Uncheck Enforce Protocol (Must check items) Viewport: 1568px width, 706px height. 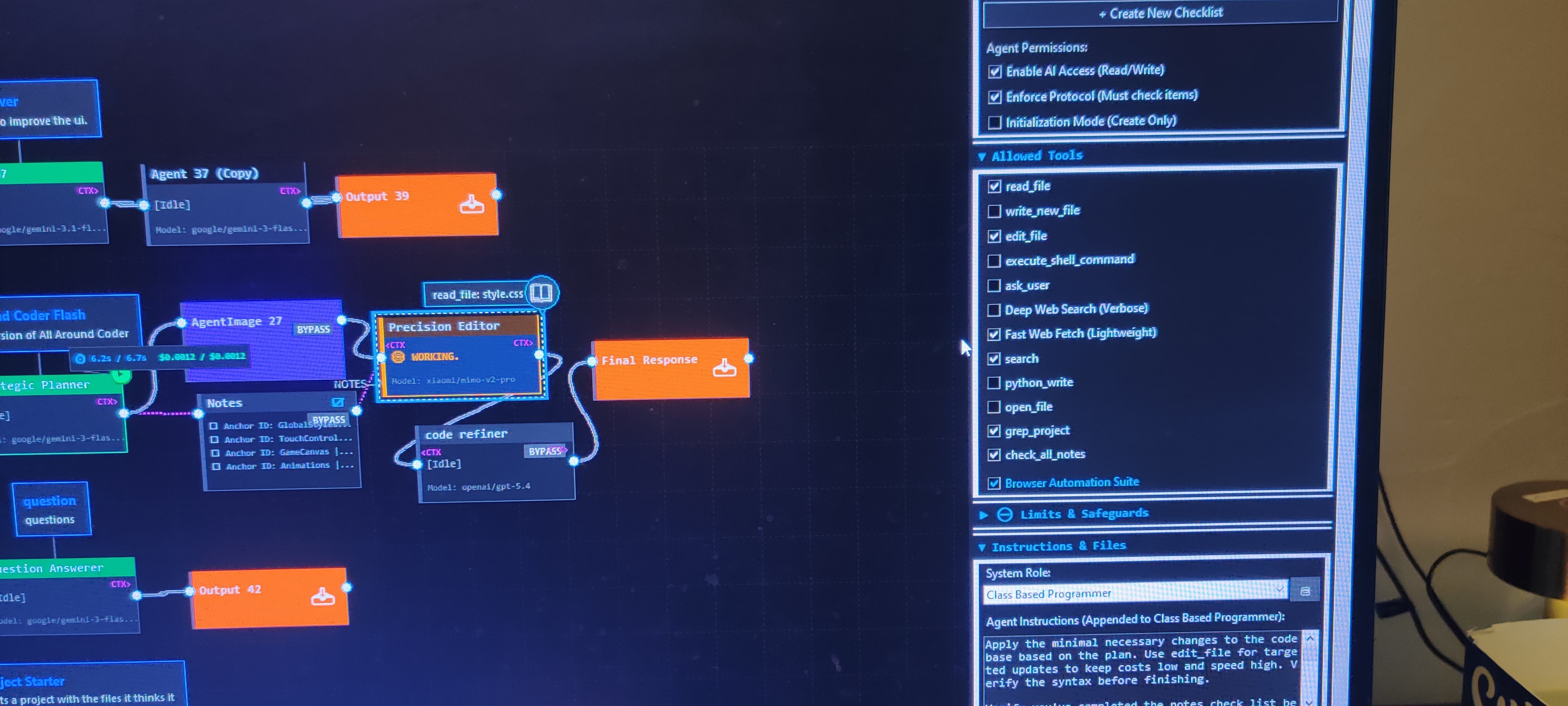995,97
